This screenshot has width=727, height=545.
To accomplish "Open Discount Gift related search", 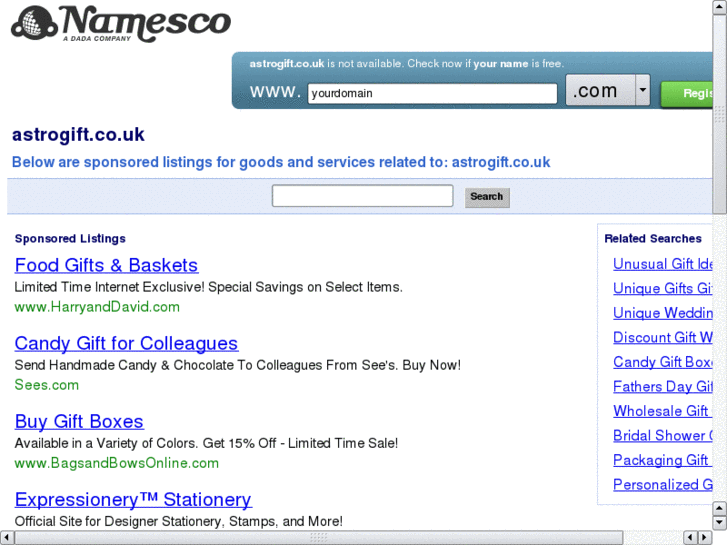I will point(663,338).
